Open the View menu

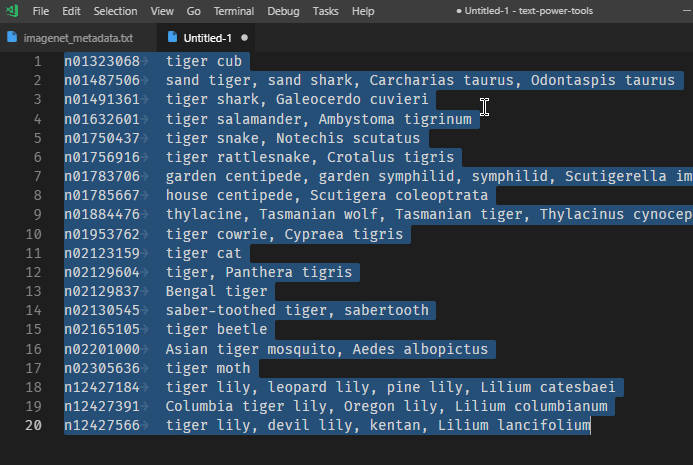(162, 11)
